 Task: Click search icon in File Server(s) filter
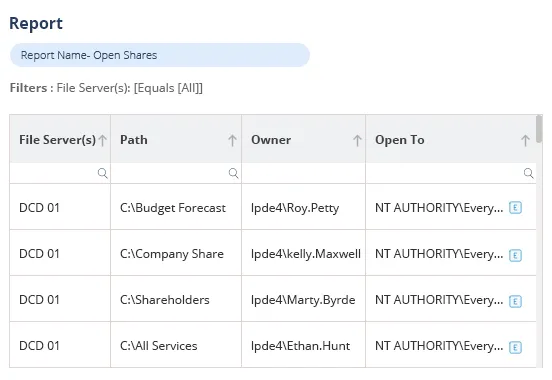[102, 173]
